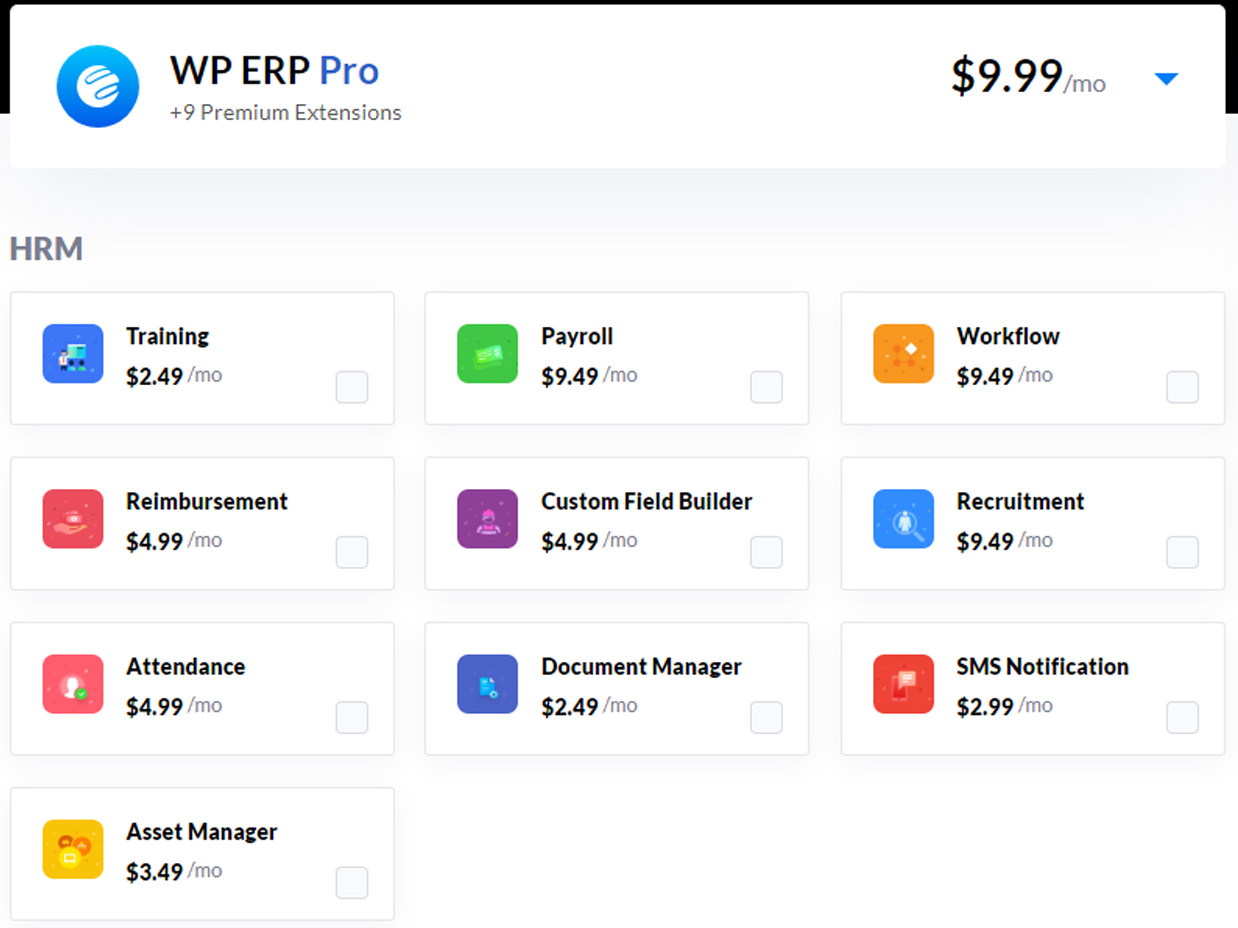The width and height of the screenshot is (1238, 928).
Task: Click the $9.99/mo Pro price
Action: click(x=1028, y=77)
